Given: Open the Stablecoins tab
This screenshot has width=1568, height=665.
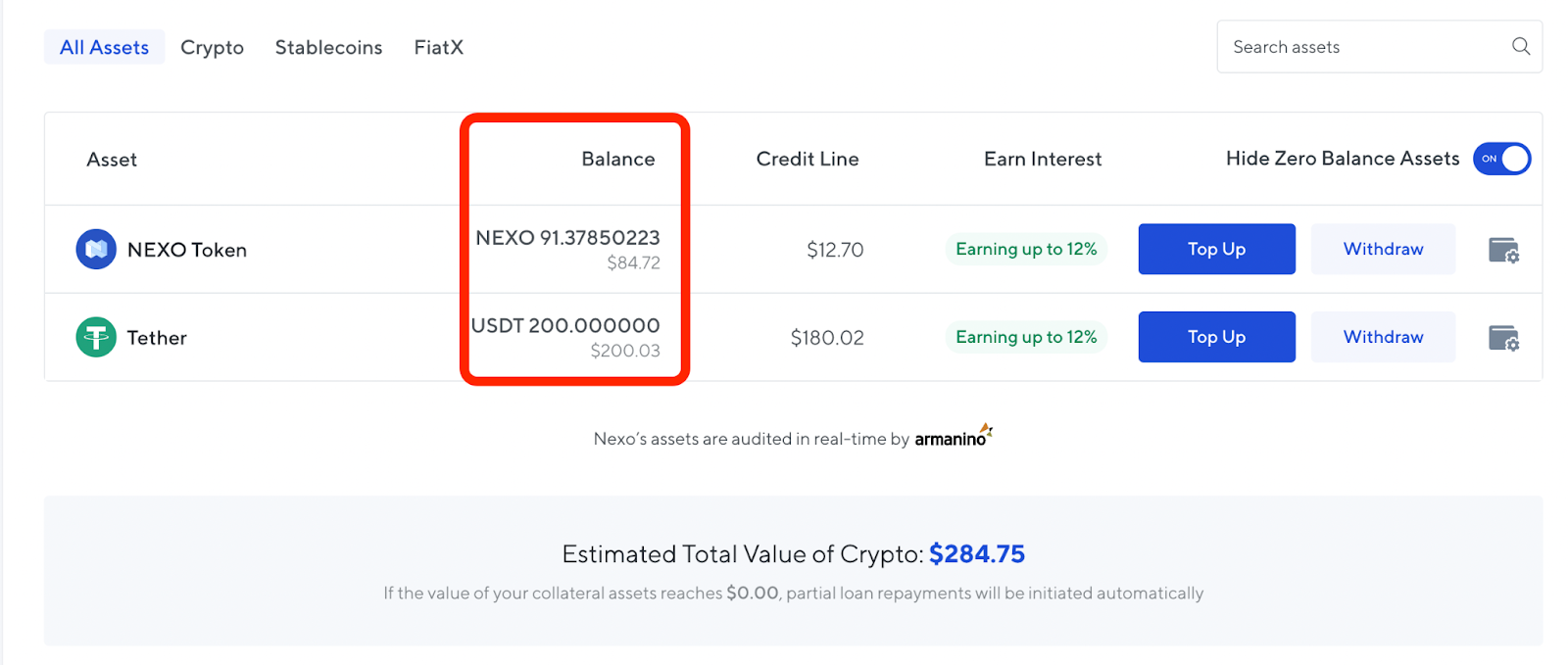Looking at the screenshot, I should [x=328, y=47].
